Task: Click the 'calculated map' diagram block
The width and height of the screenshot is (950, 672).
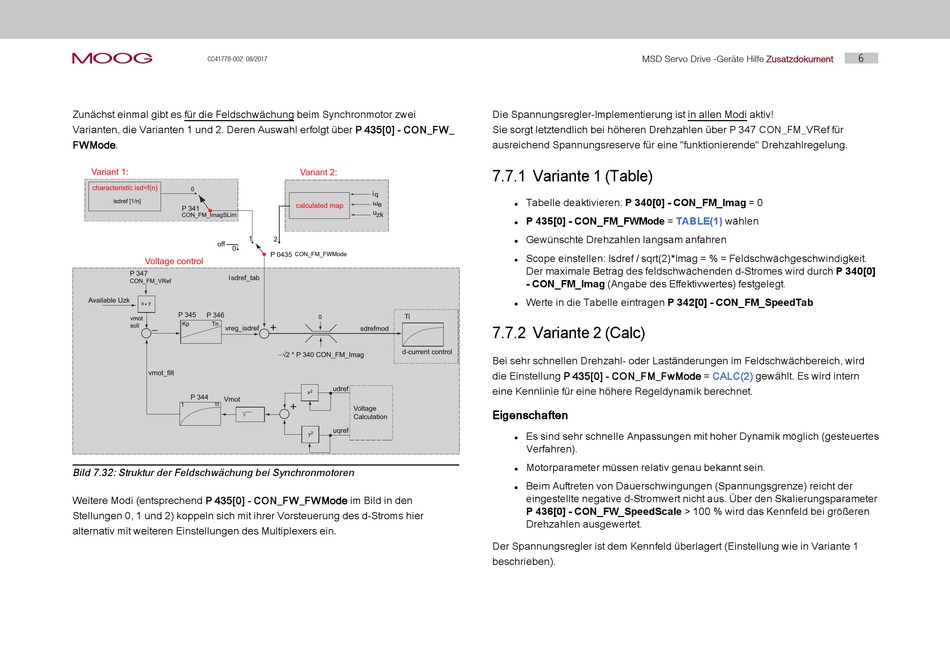Action: [x=319, y=205]
